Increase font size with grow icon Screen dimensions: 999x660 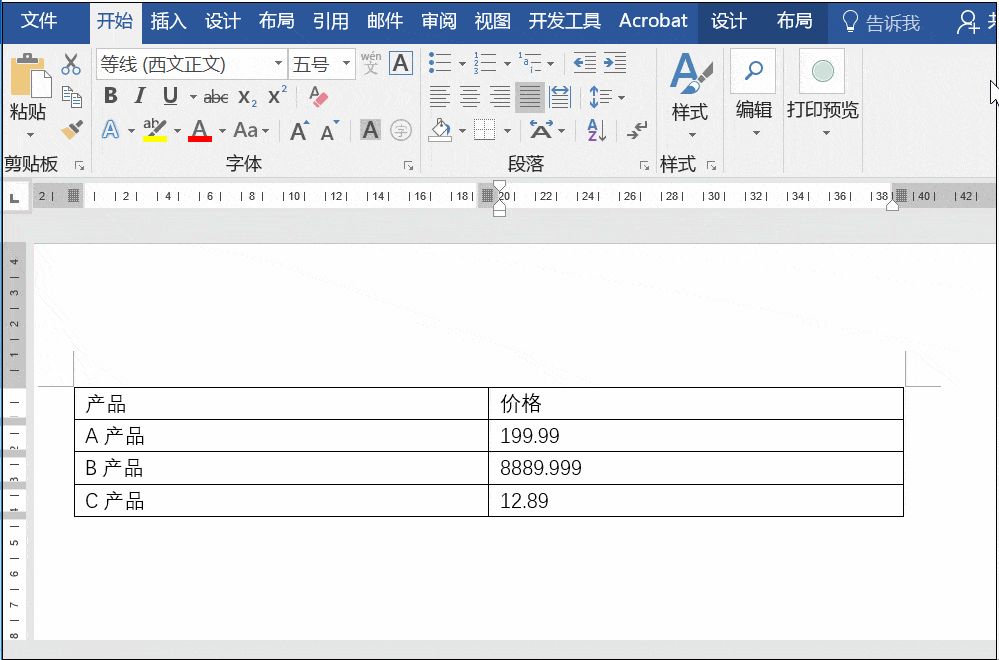[299, 131]
